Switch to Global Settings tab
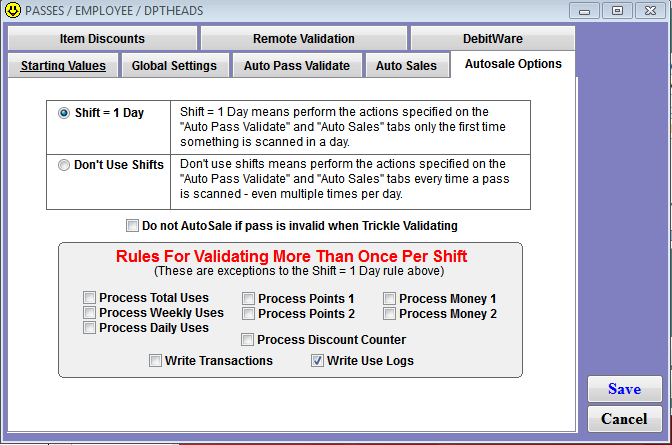Screen dimensions: 672x445 (x=174, y=66)
